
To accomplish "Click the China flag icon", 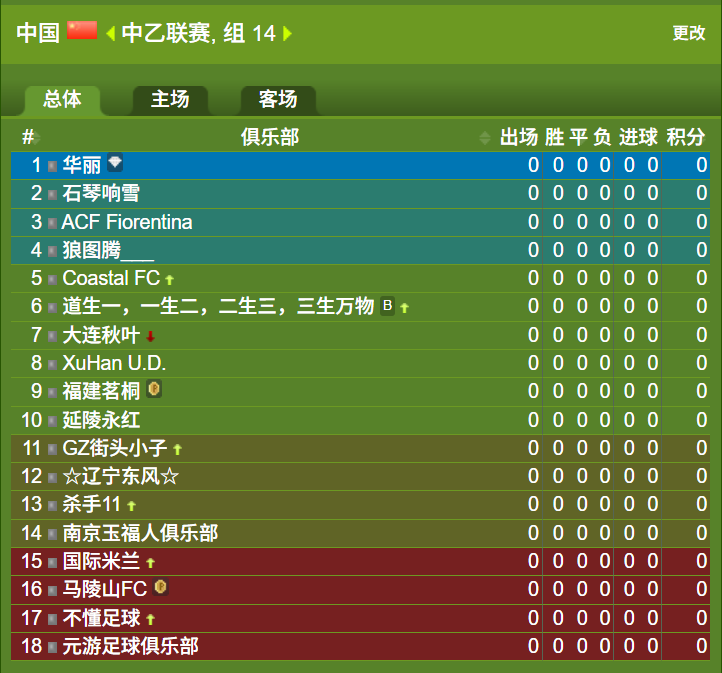I will 82,32.
